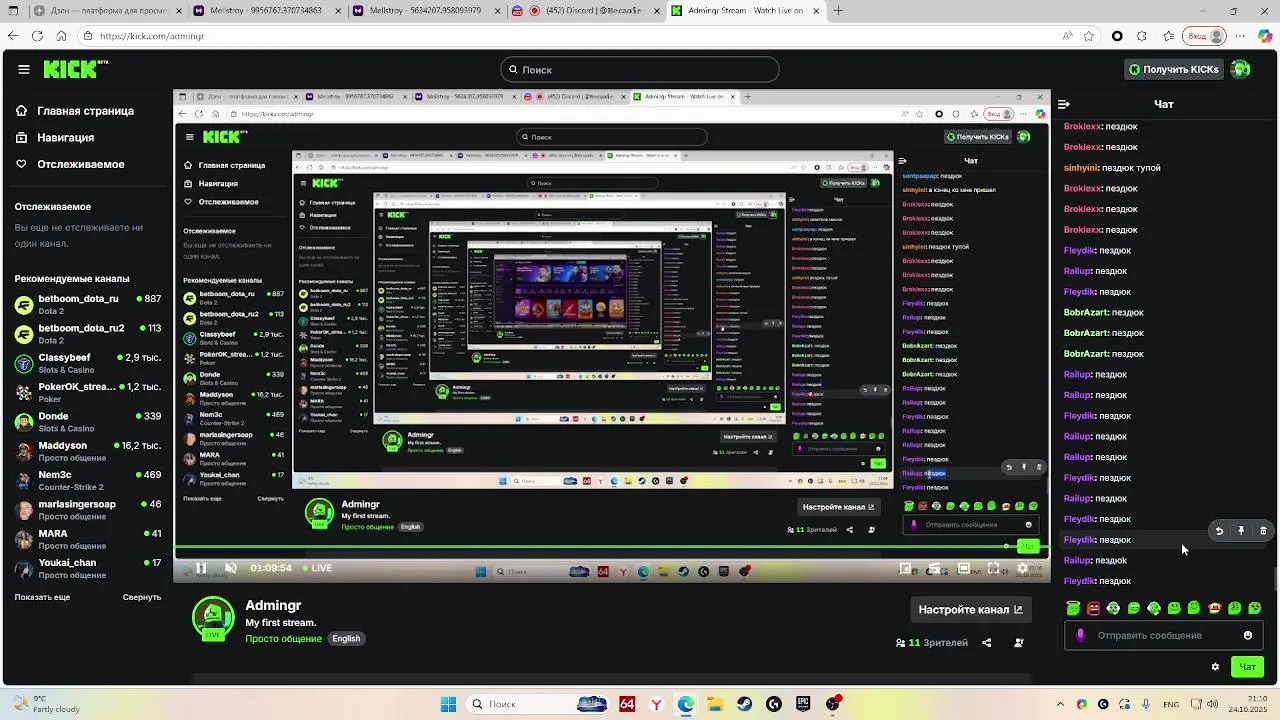
Task: Click Свернуть under recommended channels
Action: coord(142,597)
